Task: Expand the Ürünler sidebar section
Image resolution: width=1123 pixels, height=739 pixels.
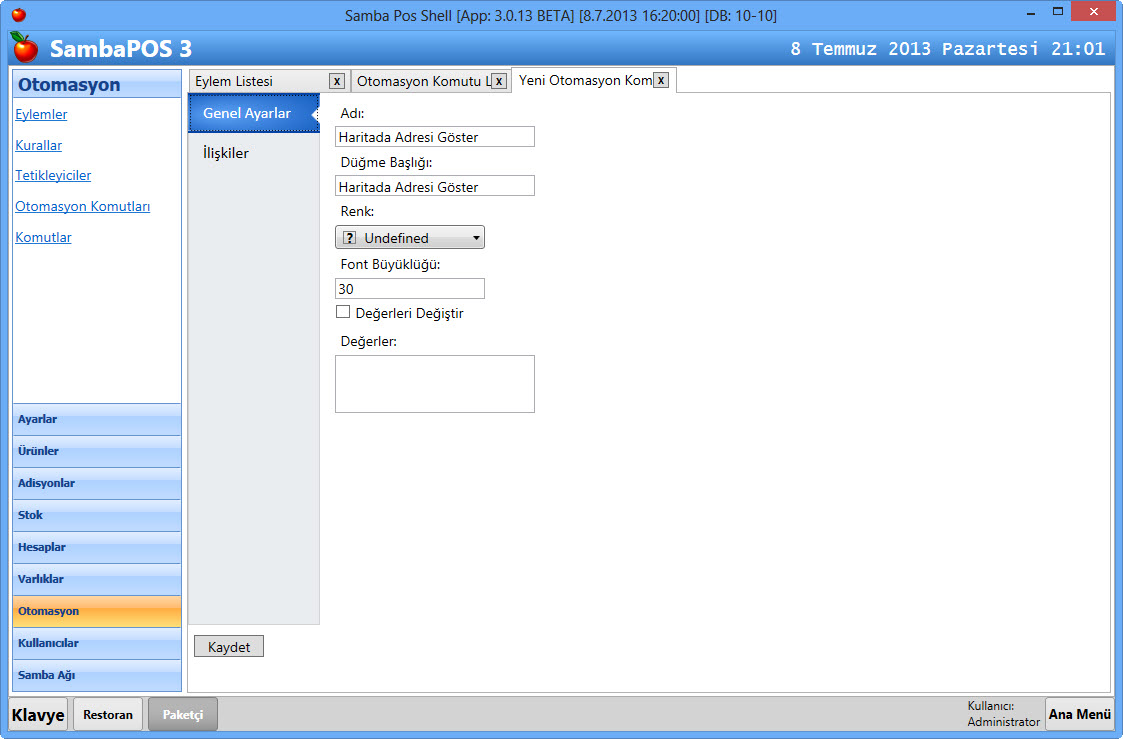Action: click(97, 451)
